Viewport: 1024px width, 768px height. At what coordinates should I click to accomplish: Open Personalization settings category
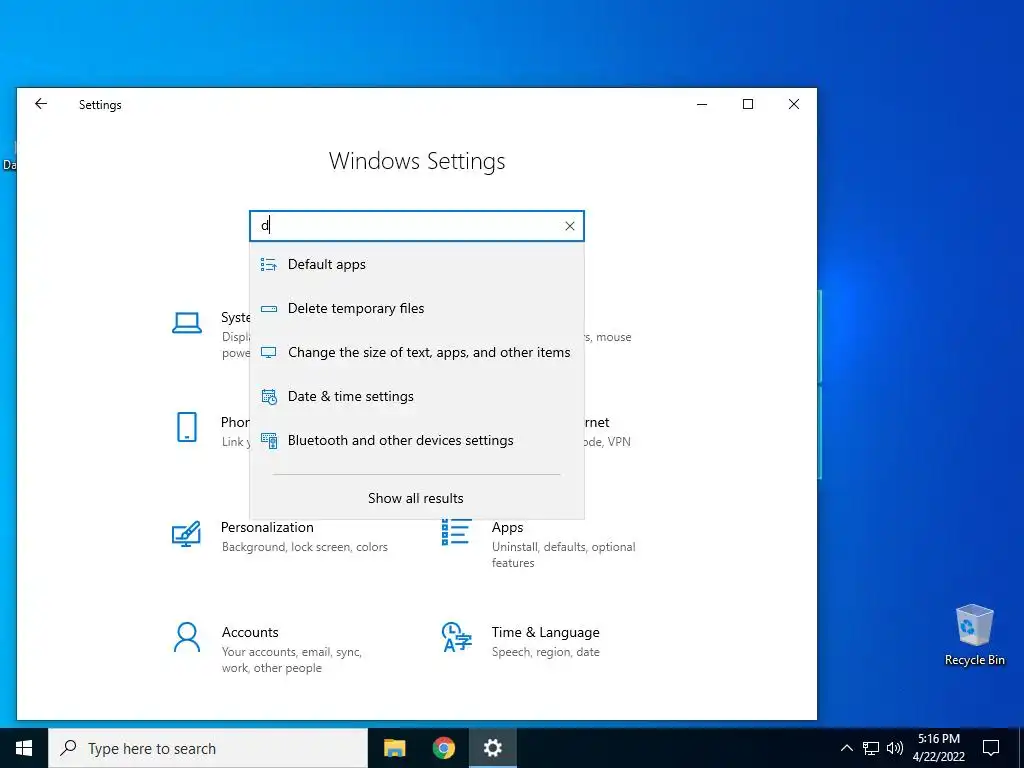[267, 527]
